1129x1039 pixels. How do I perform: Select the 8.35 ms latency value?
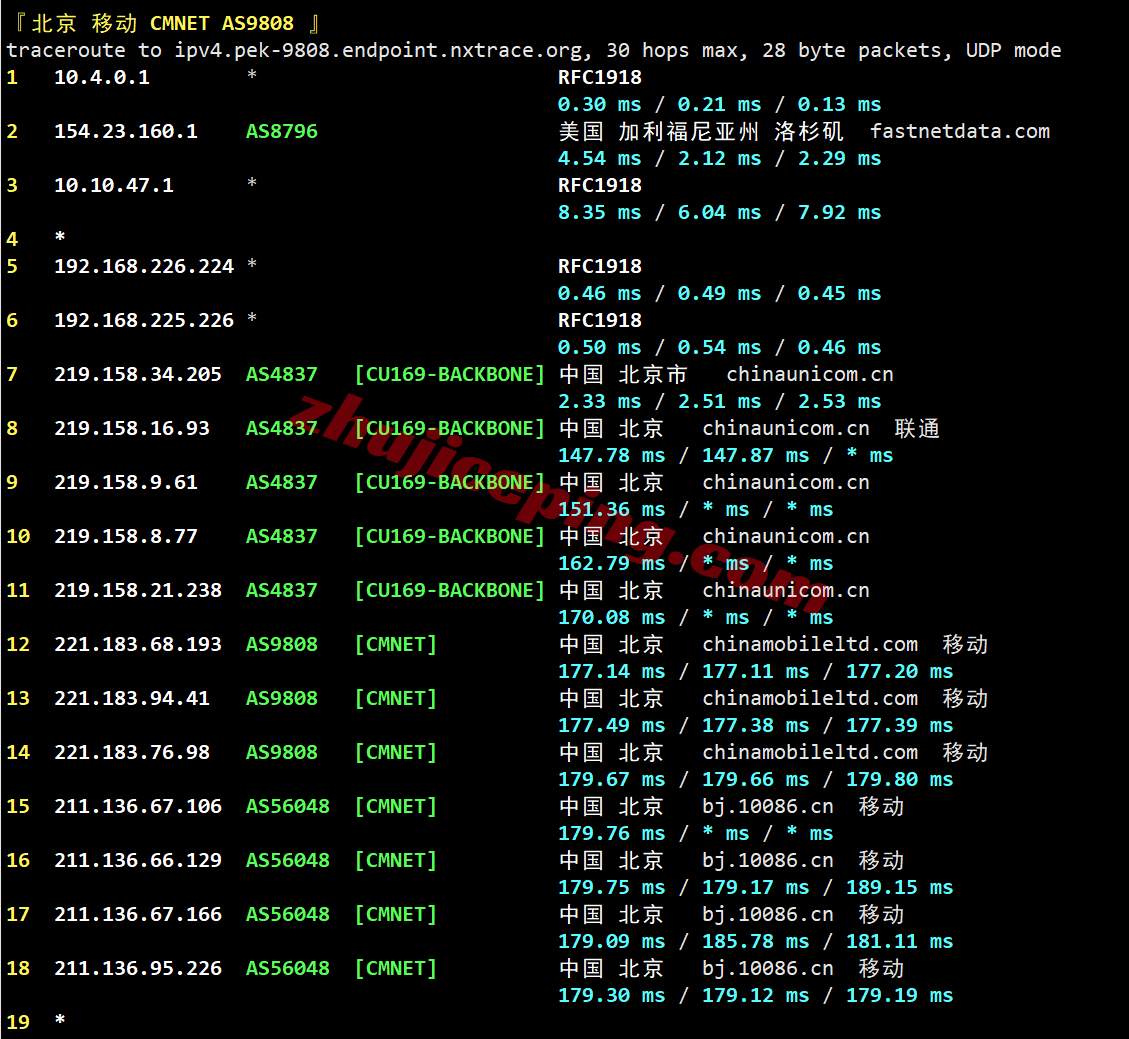pos(600,212)
